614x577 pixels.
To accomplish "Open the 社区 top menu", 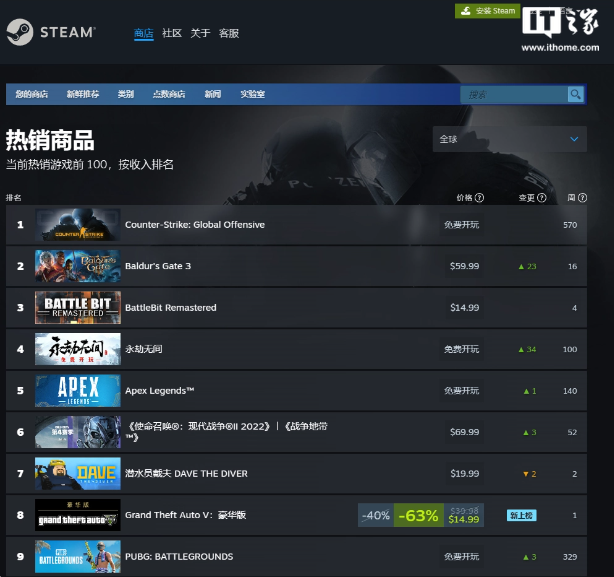I will point(172,33).
